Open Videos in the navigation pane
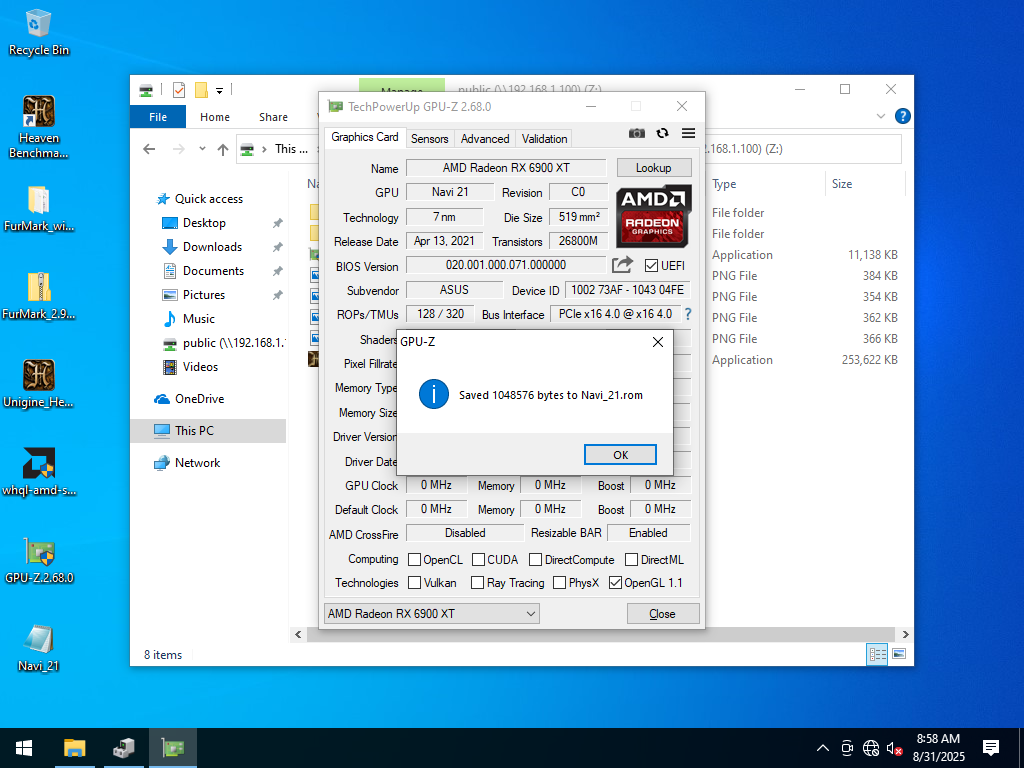The image size is (1024, 768). coord(200,366)
